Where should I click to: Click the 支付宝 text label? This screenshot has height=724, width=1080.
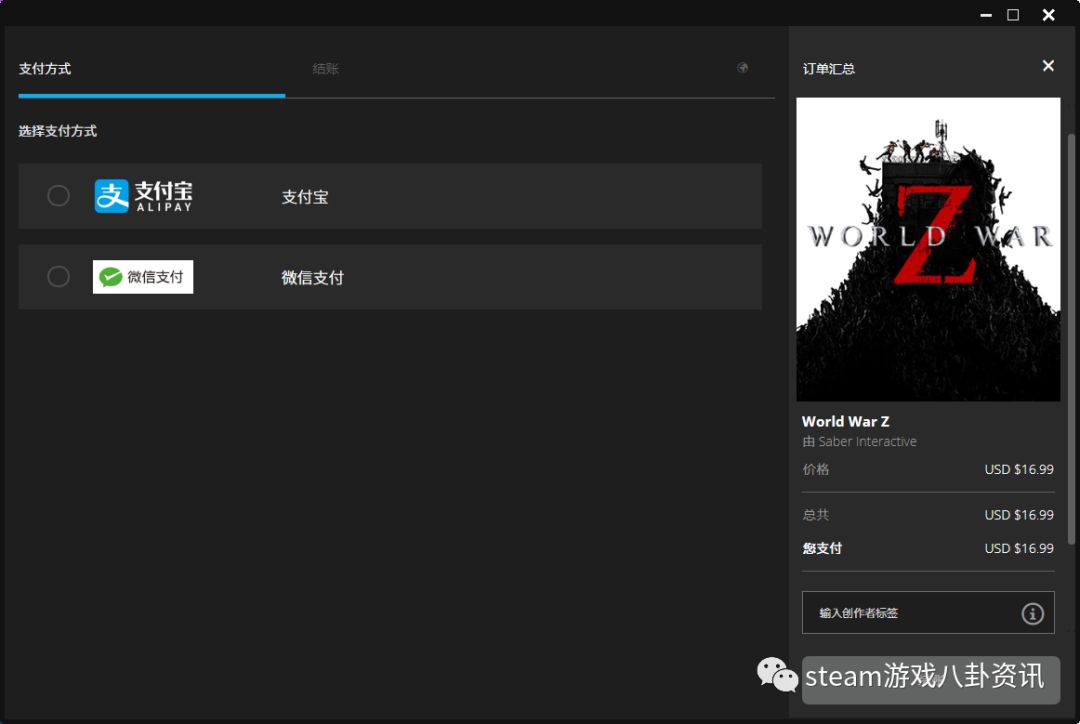305,197
